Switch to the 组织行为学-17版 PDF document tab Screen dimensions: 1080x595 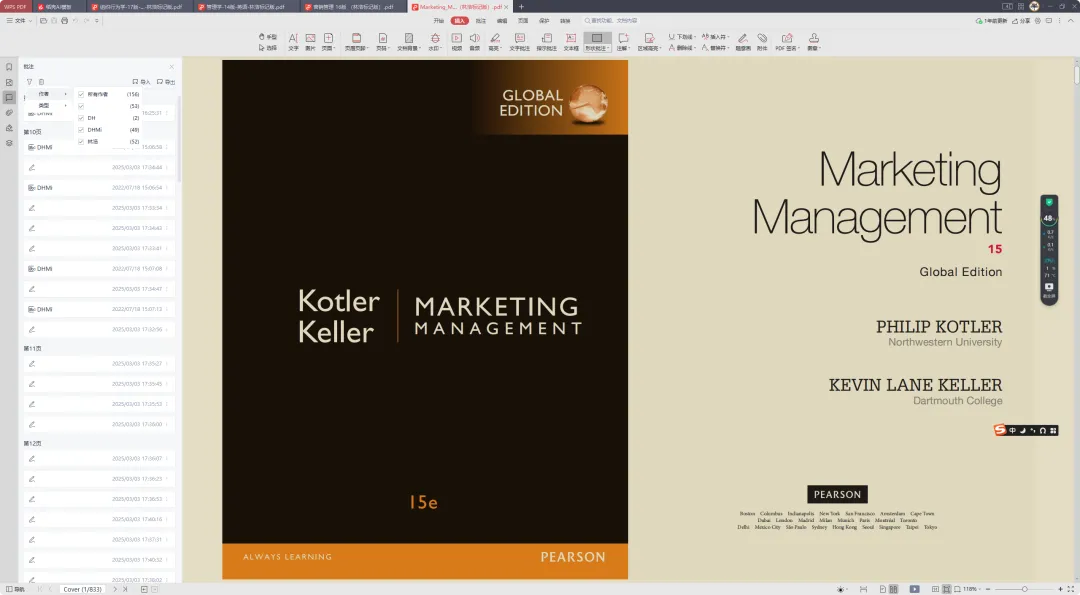click(x=141, y=7)
